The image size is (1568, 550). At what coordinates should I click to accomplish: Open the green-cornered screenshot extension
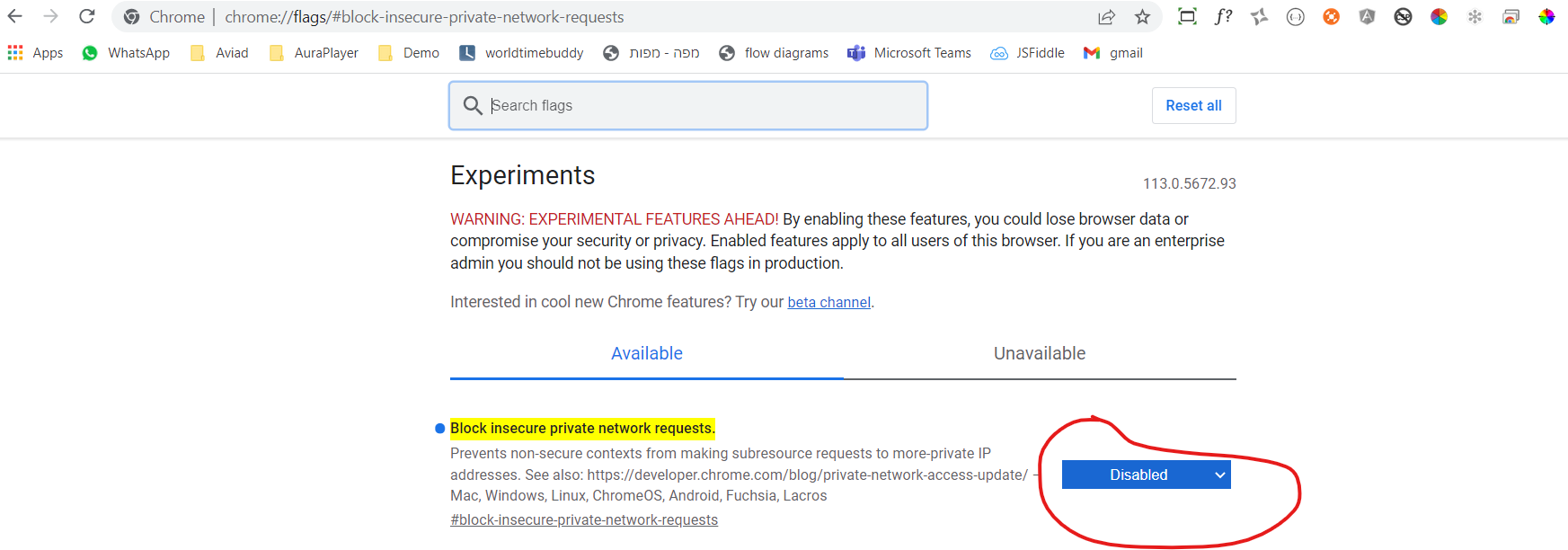click(1187, 16)
